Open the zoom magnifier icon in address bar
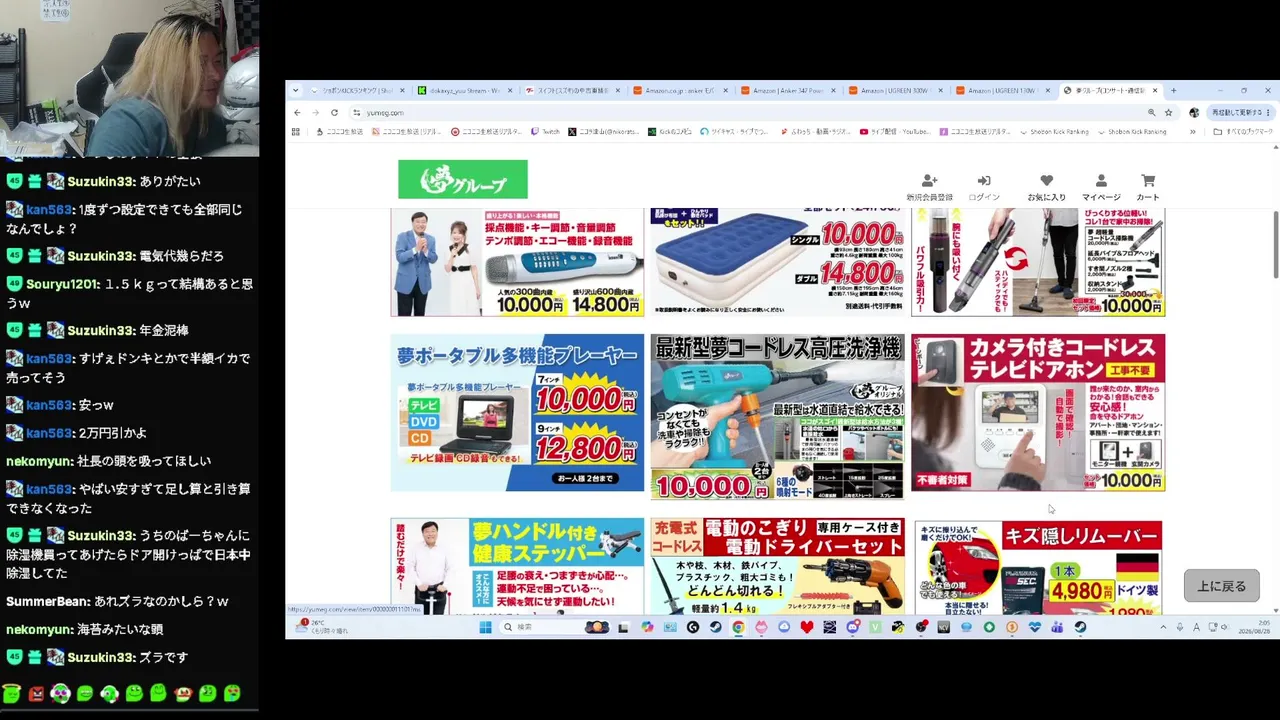The image size is (1280, 720). coord(1151,112)
